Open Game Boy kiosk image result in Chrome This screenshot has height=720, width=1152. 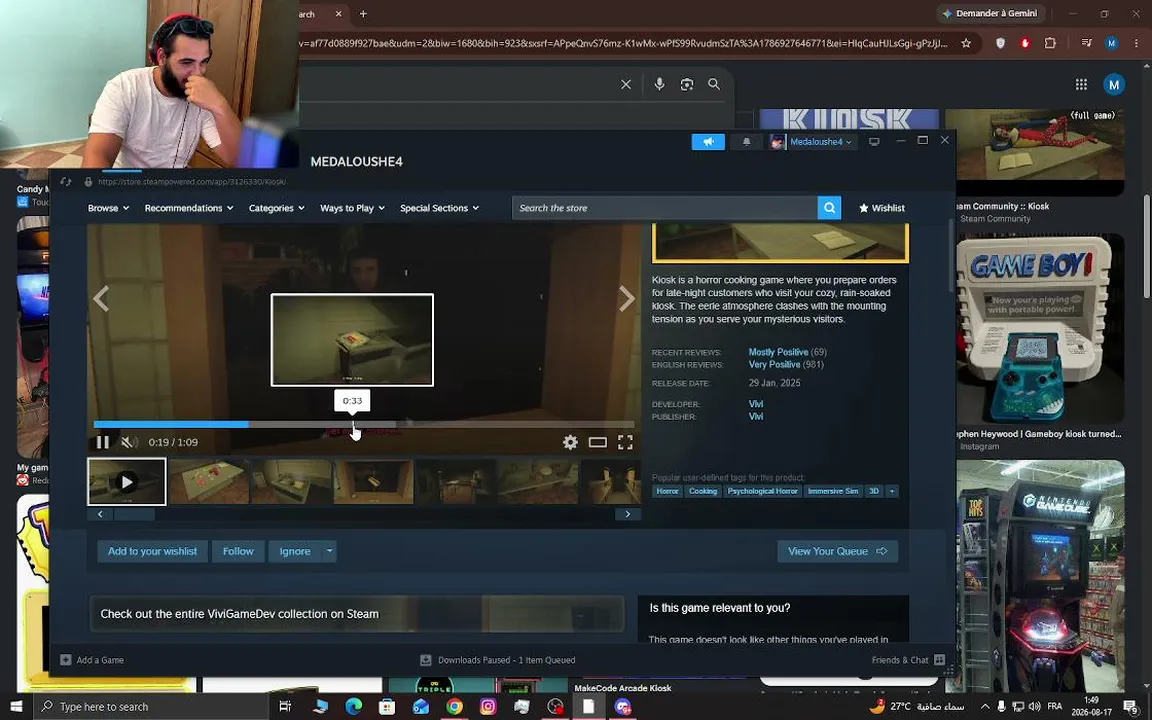pyautogui.click(x=1040, y=328)
